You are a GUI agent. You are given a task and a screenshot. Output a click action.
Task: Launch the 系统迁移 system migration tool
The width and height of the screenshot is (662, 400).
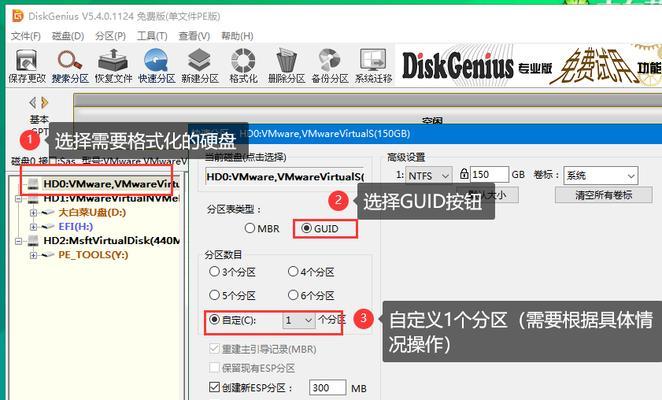click(373, 65)
